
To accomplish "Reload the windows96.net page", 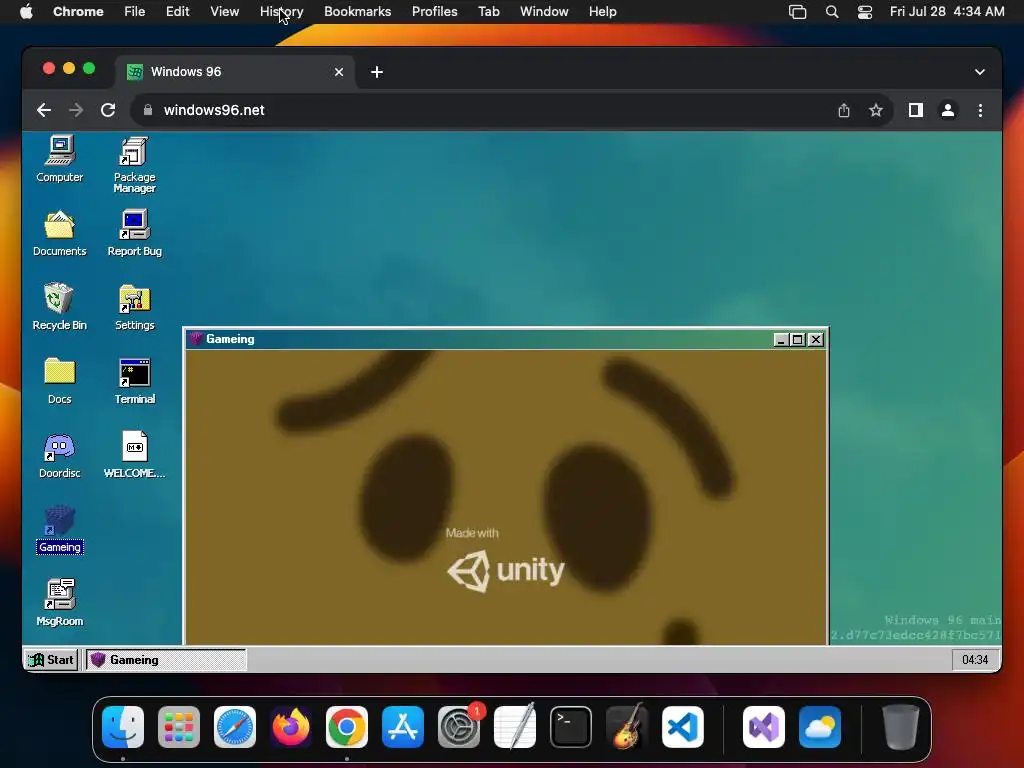I will pyautogui.click(x=108, y=110).
